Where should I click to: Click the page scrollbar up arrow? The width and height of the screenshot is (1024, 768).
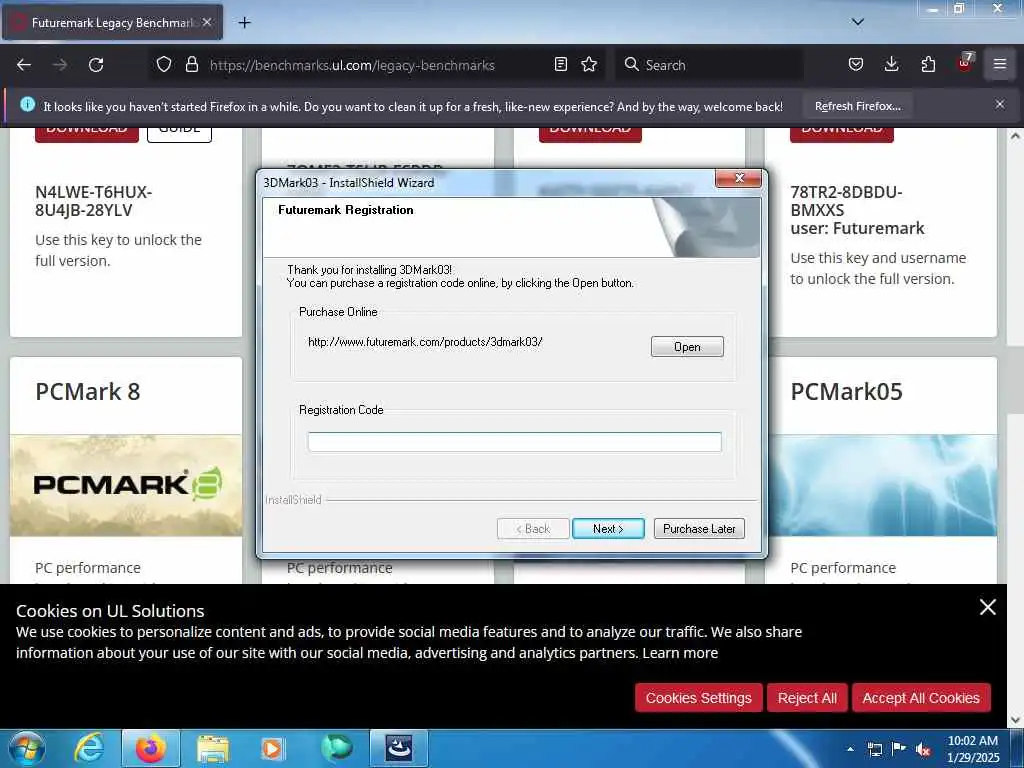point(1015,136)
